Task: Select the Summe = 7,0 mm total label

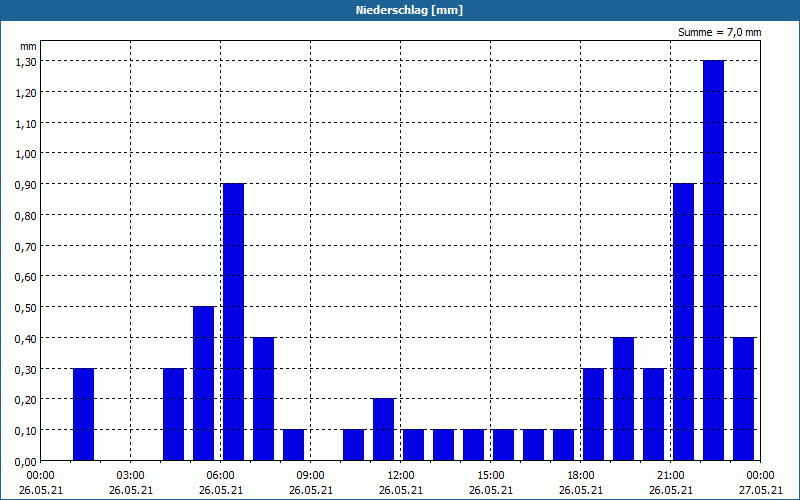Action: click(719, 32)
